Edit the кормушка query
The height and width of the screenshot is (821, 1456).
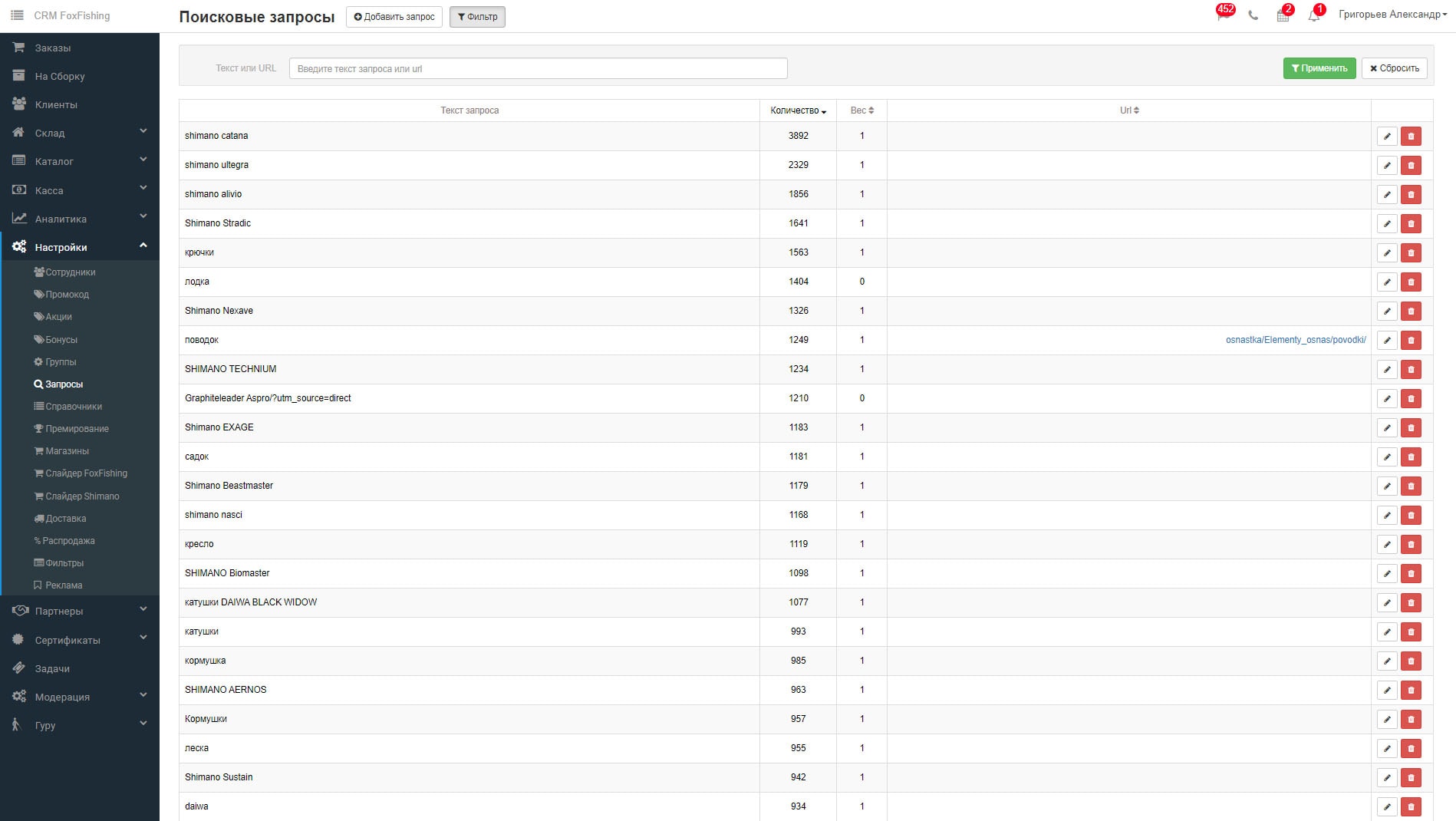[1387, 661]
